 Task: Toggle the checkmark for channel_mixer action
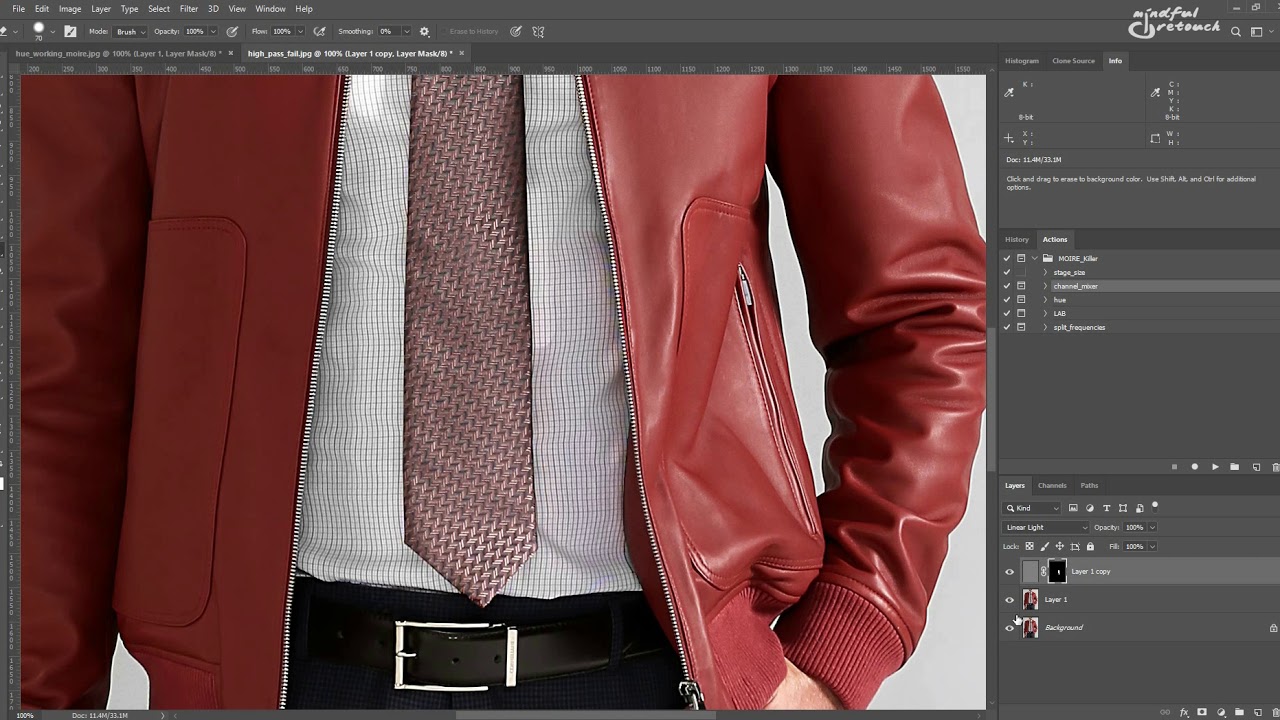1007,286
